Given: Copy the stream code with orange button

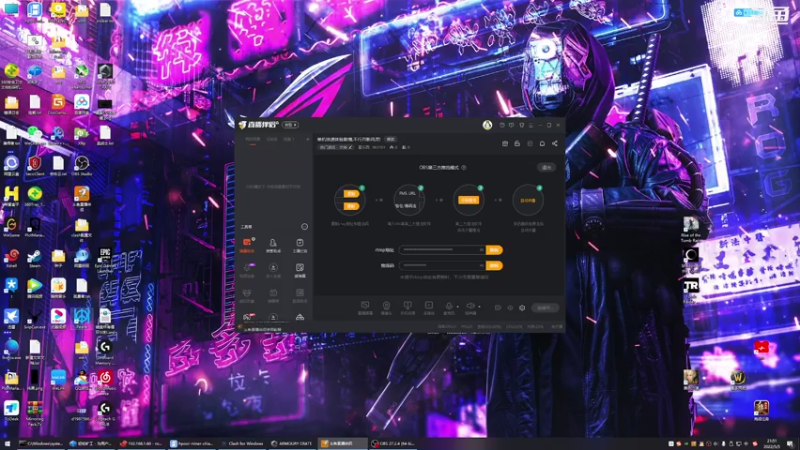Looking at the screenshot, I should 494,265.
